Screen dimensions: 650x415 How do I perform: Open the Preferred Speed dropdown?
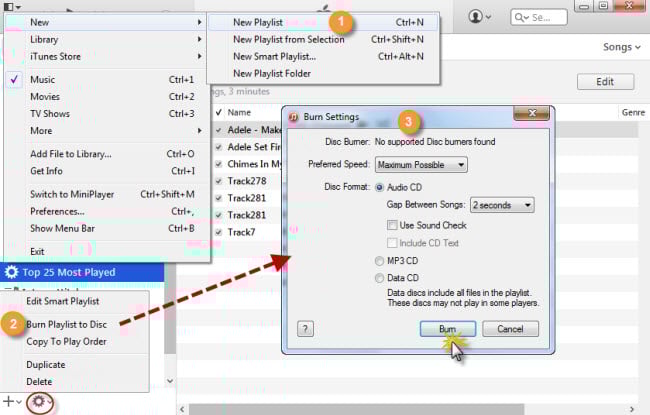click(x=421, y=165)
